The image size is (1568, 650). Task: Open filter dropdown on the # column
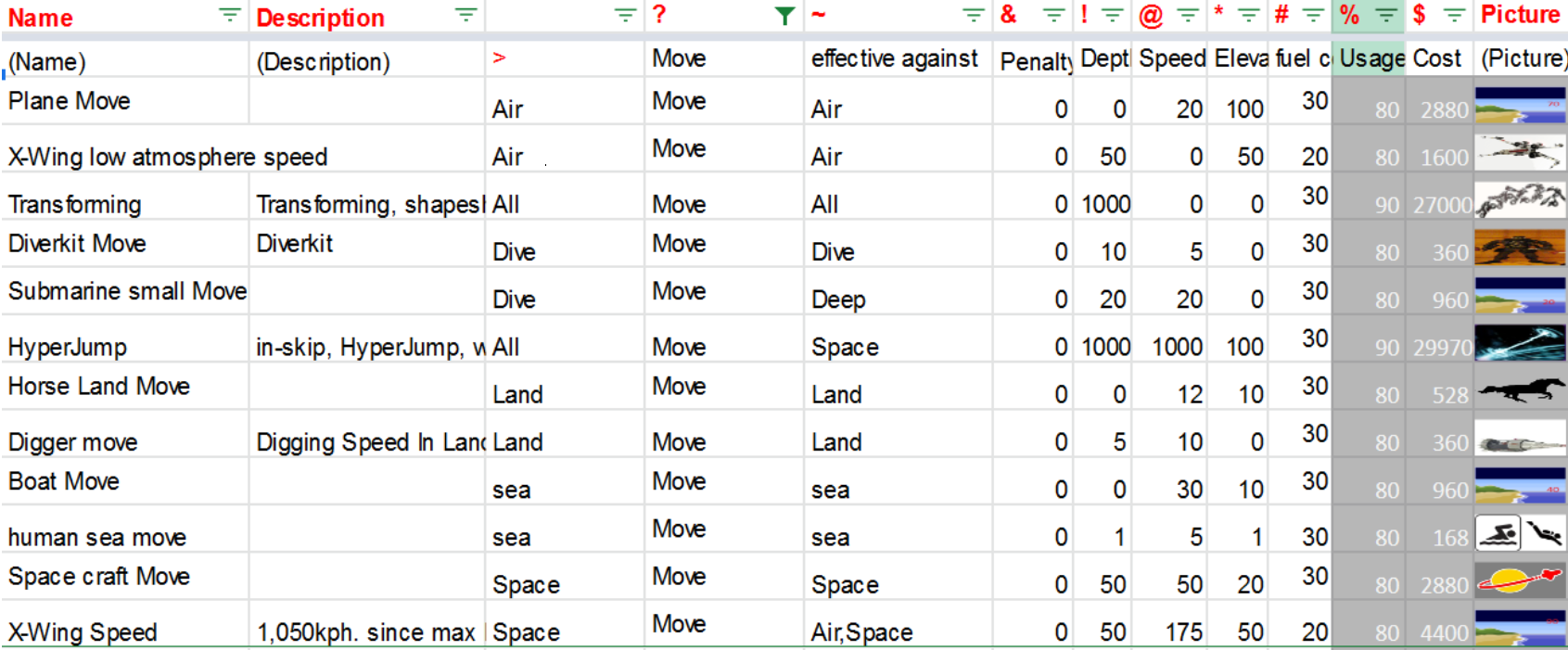1313,15
